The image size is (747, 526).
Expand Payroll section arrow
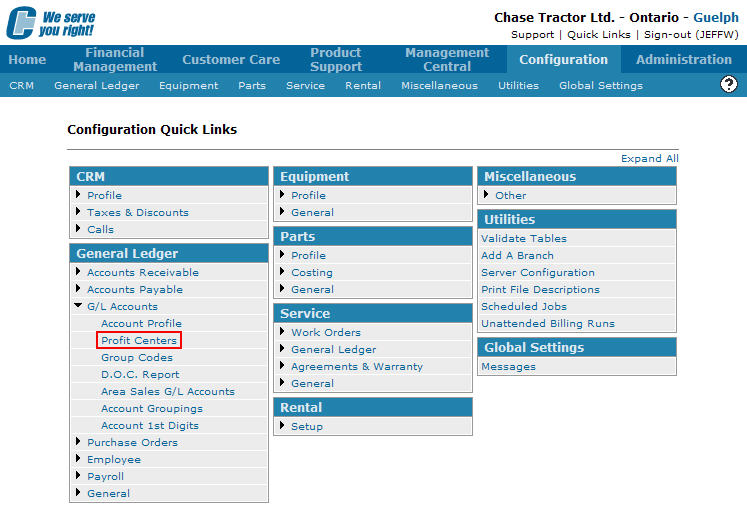point(78,476)
